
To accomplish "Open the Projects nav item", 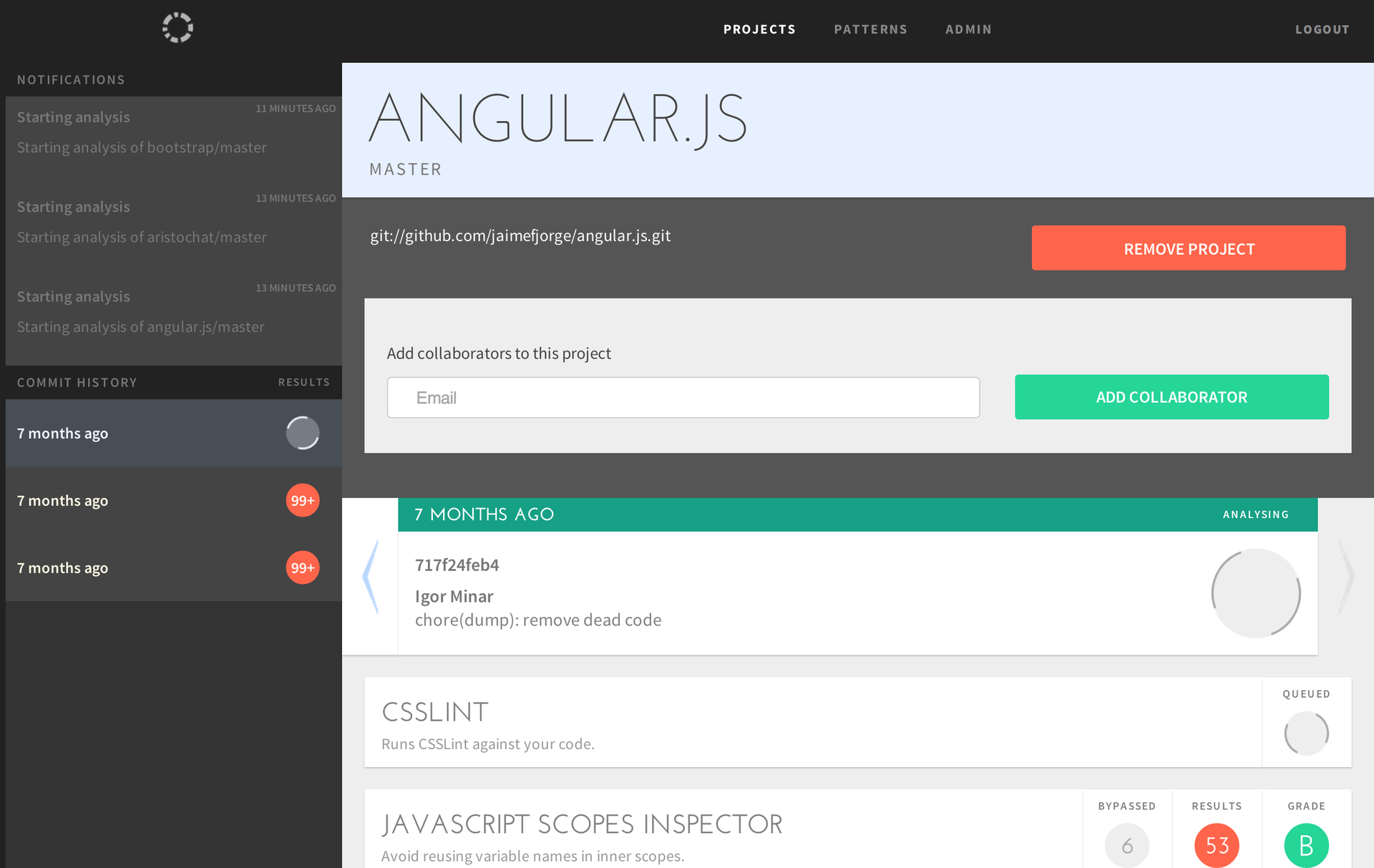I will (759, 29).
